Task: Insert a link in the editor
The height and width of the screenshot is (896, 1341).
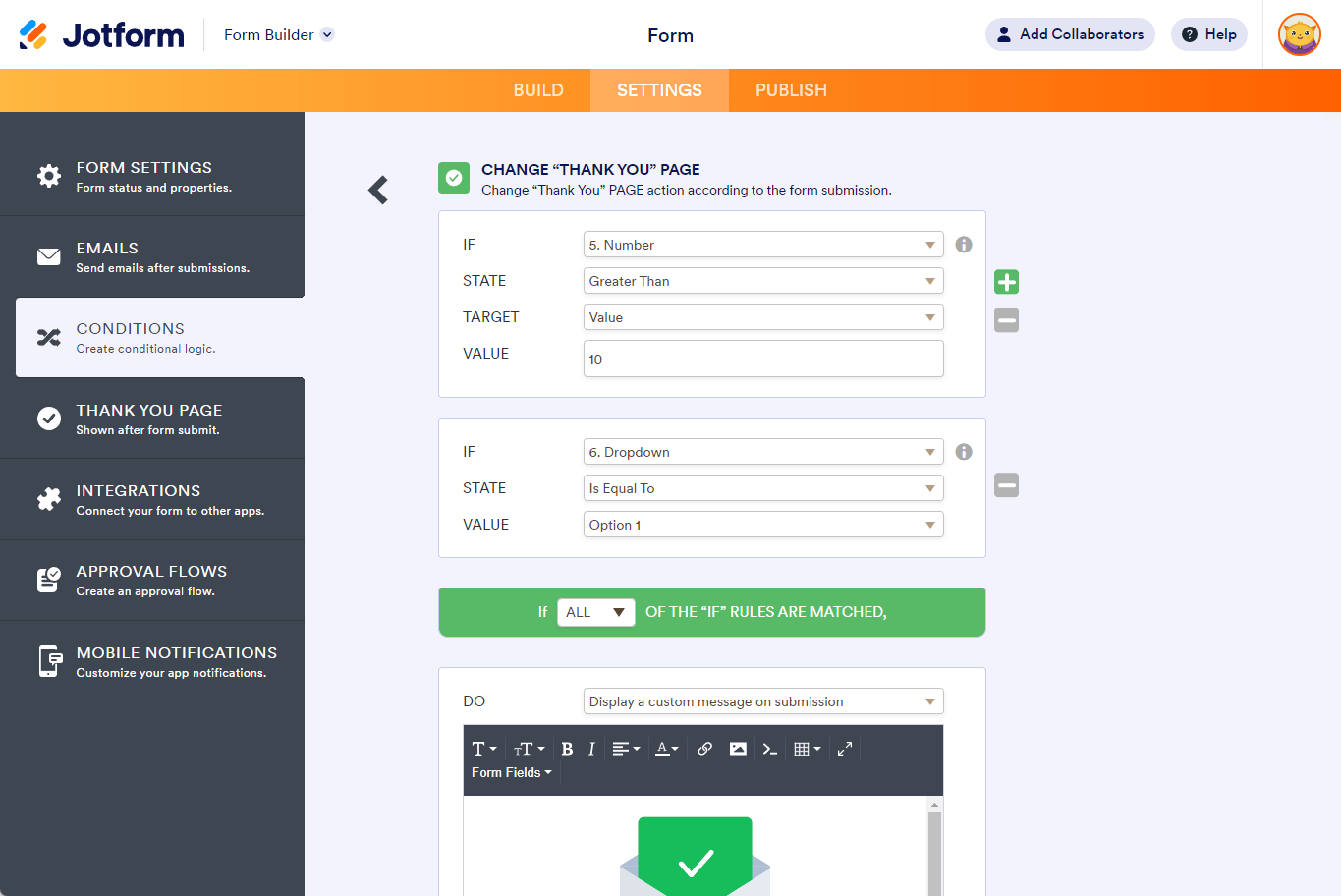Action: (704, 749)
